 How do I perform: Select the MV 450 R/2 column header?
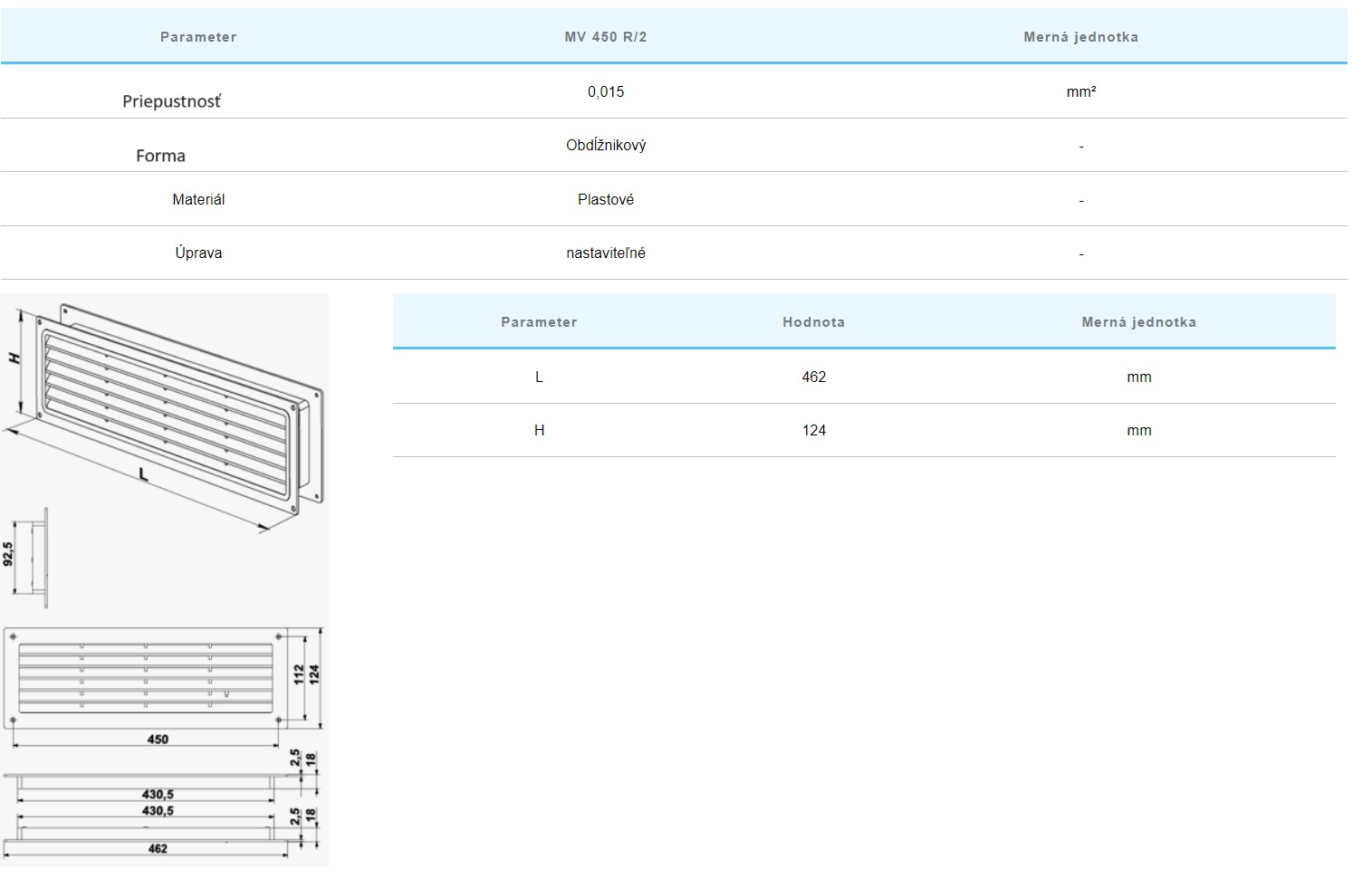coord(605,37)
